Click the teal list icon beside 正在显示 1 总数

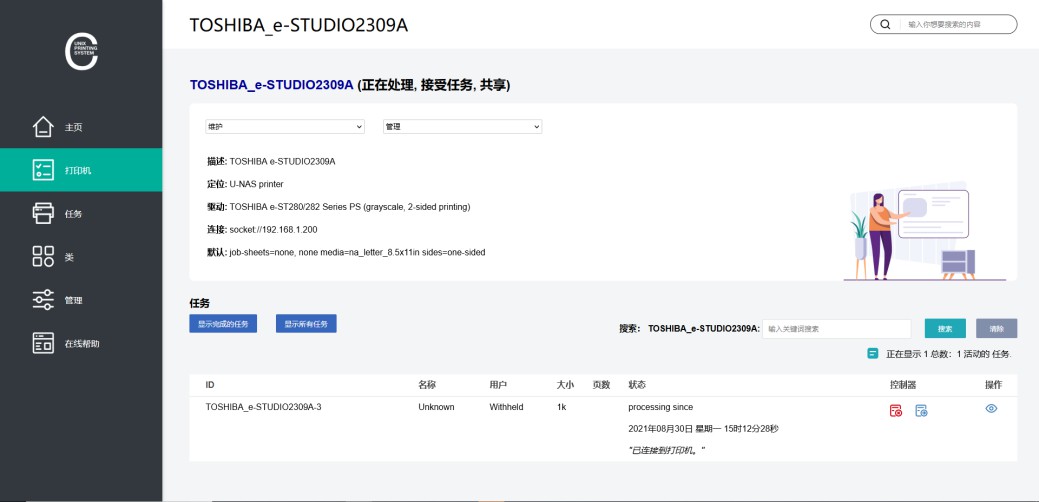873,354
